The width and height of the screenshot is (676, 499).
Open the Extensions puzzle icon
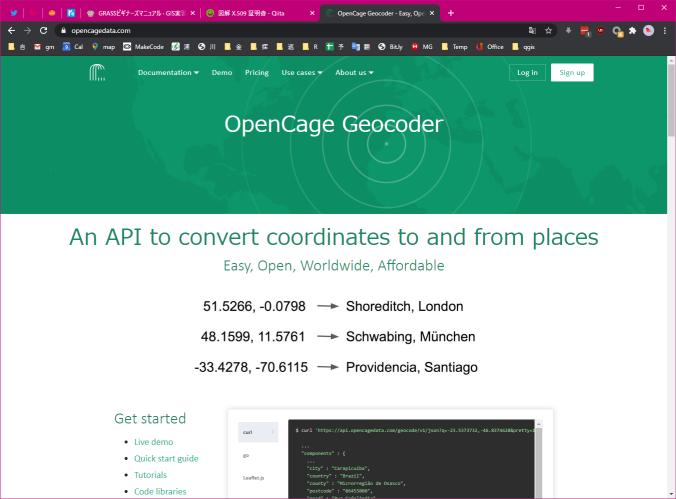[x=633, y=31]
